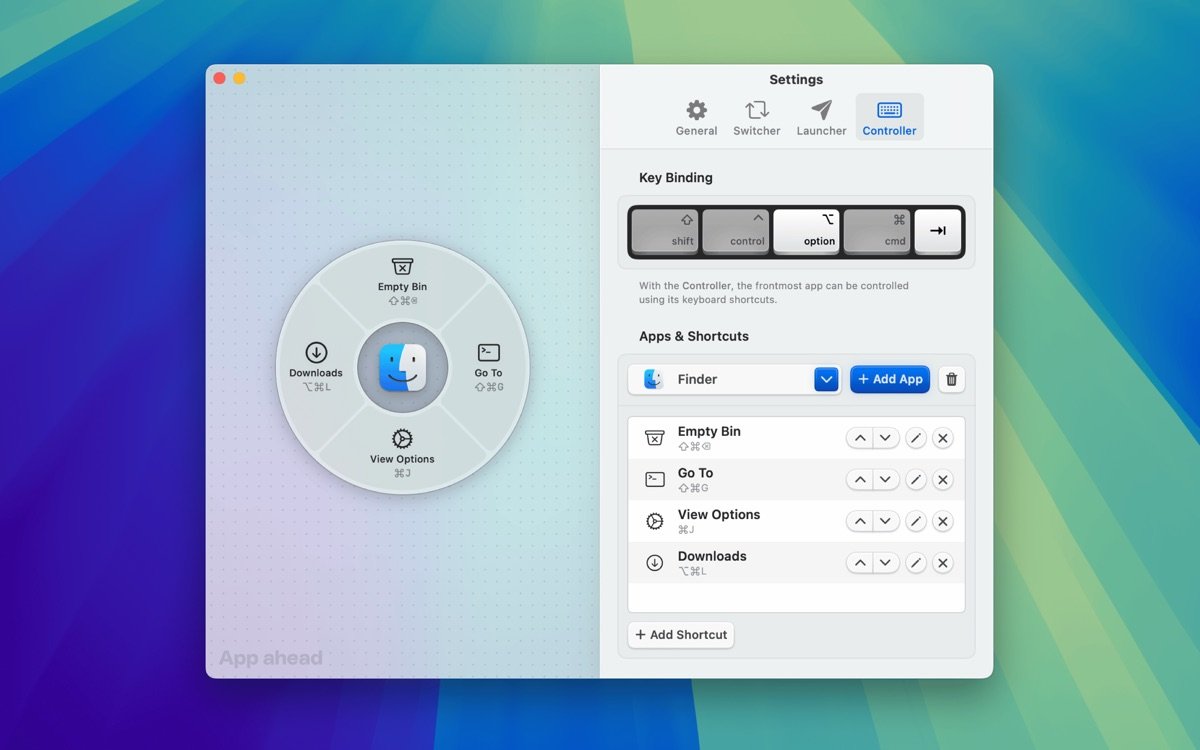The image size is (1200, 750).
Task: Move Go To shortcut down
Action: [x=885, y=480]
